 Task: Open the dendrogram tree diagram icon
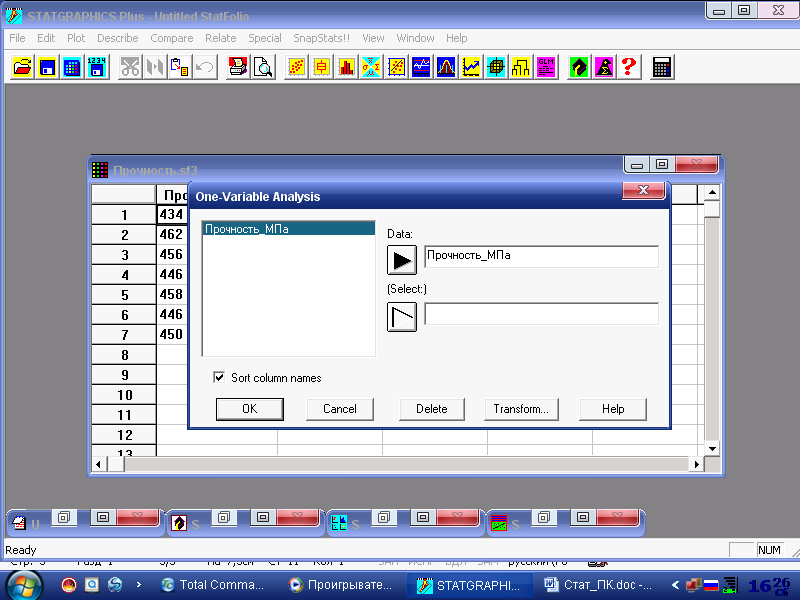[x=521, y=67]
